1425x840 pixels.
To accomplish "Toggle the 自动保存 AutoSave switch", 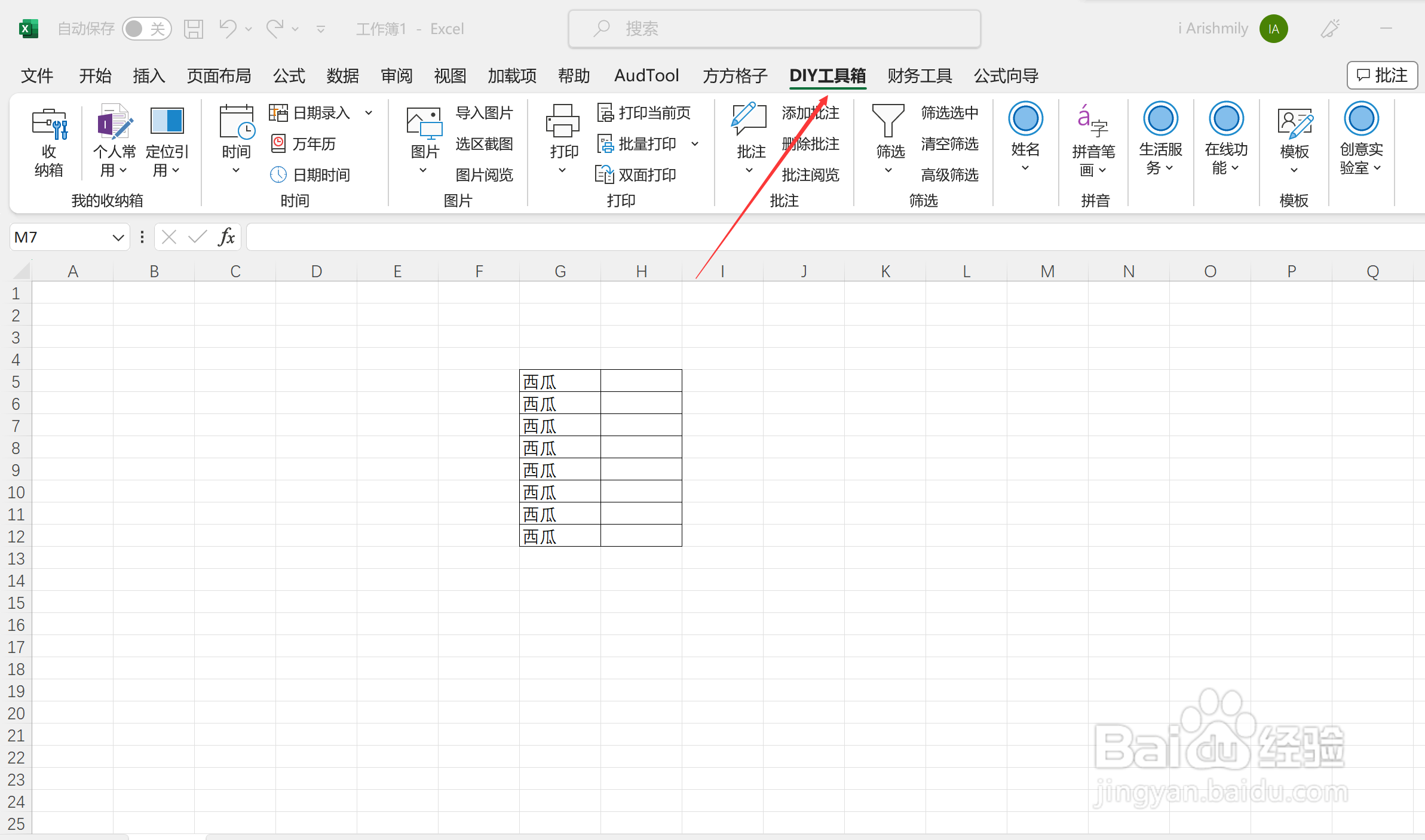I will click(x=147, y=29).
